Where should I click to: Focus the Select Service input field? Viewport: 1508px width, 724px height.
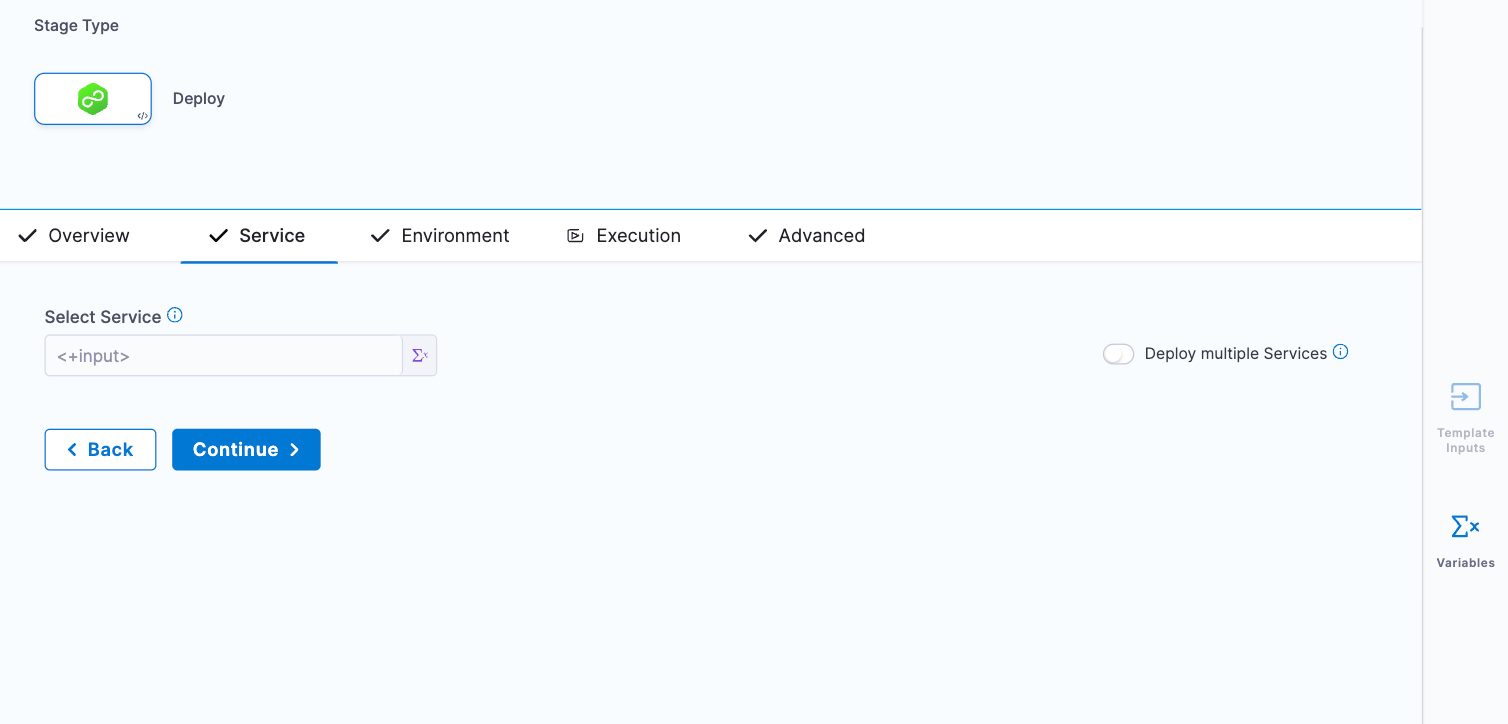[x=223, y=355]
